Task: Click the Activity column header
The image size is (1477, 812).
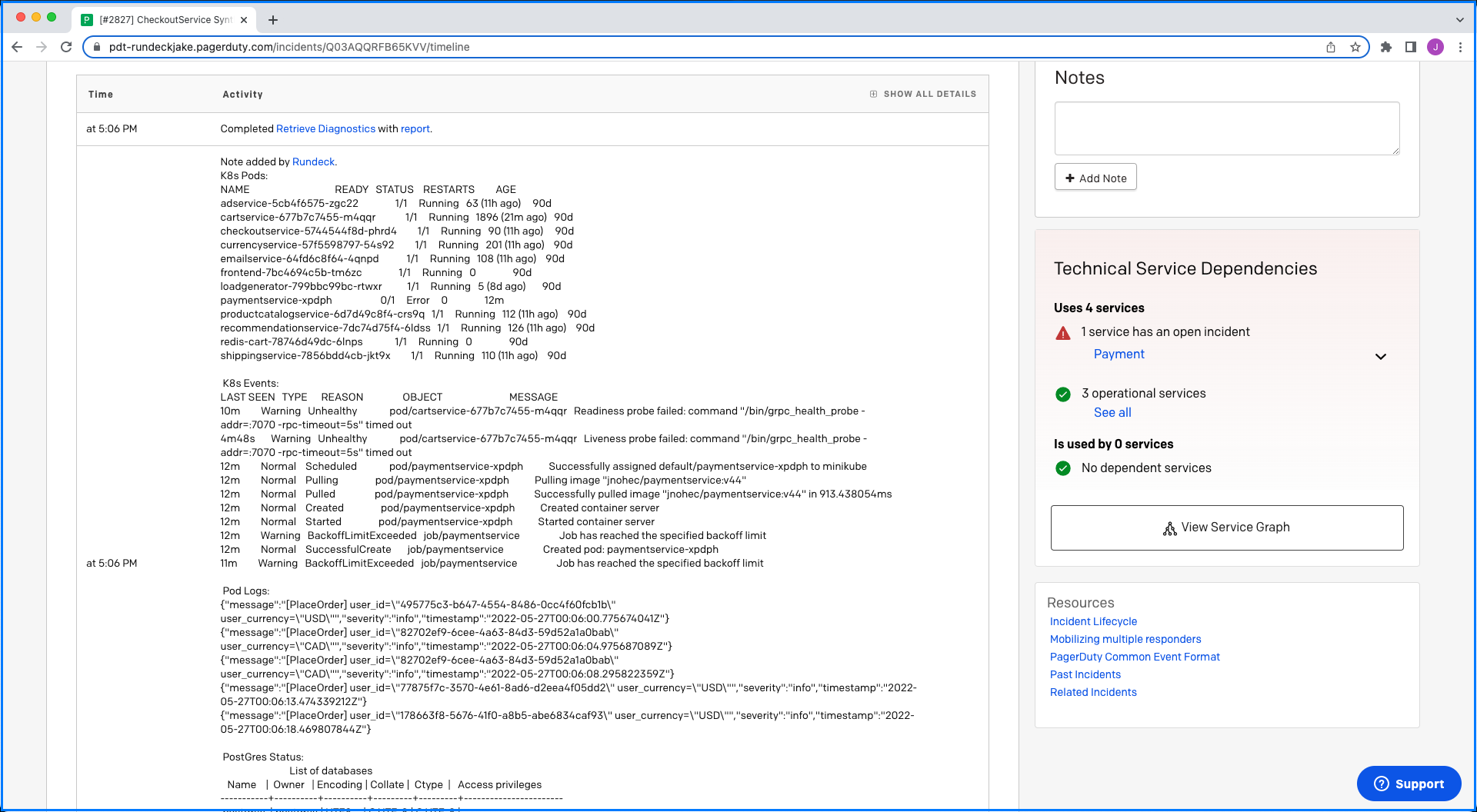Action: pos(242,95)
